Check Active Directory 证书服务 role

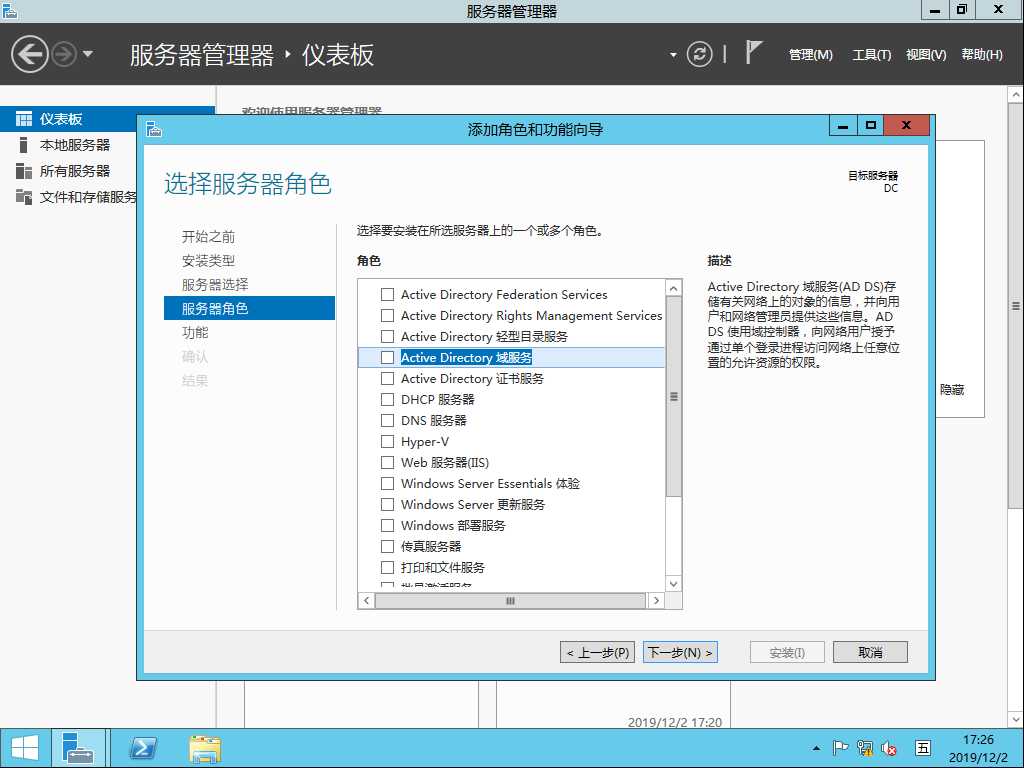point(387,378)
